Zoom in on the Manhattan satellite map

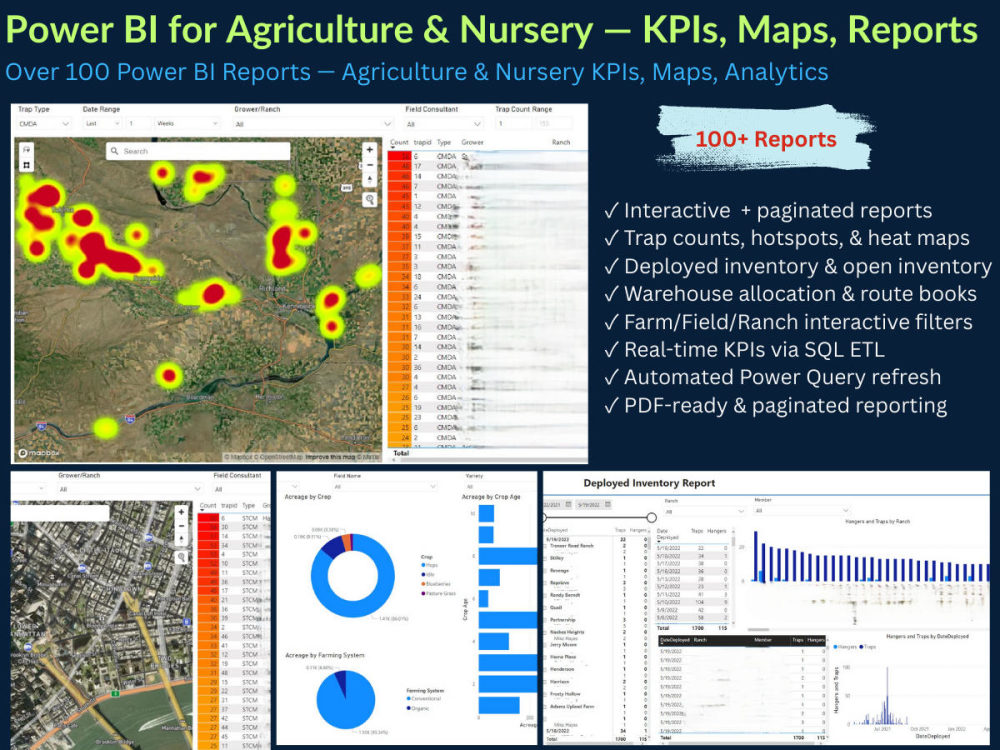click(x=182, y=512)
